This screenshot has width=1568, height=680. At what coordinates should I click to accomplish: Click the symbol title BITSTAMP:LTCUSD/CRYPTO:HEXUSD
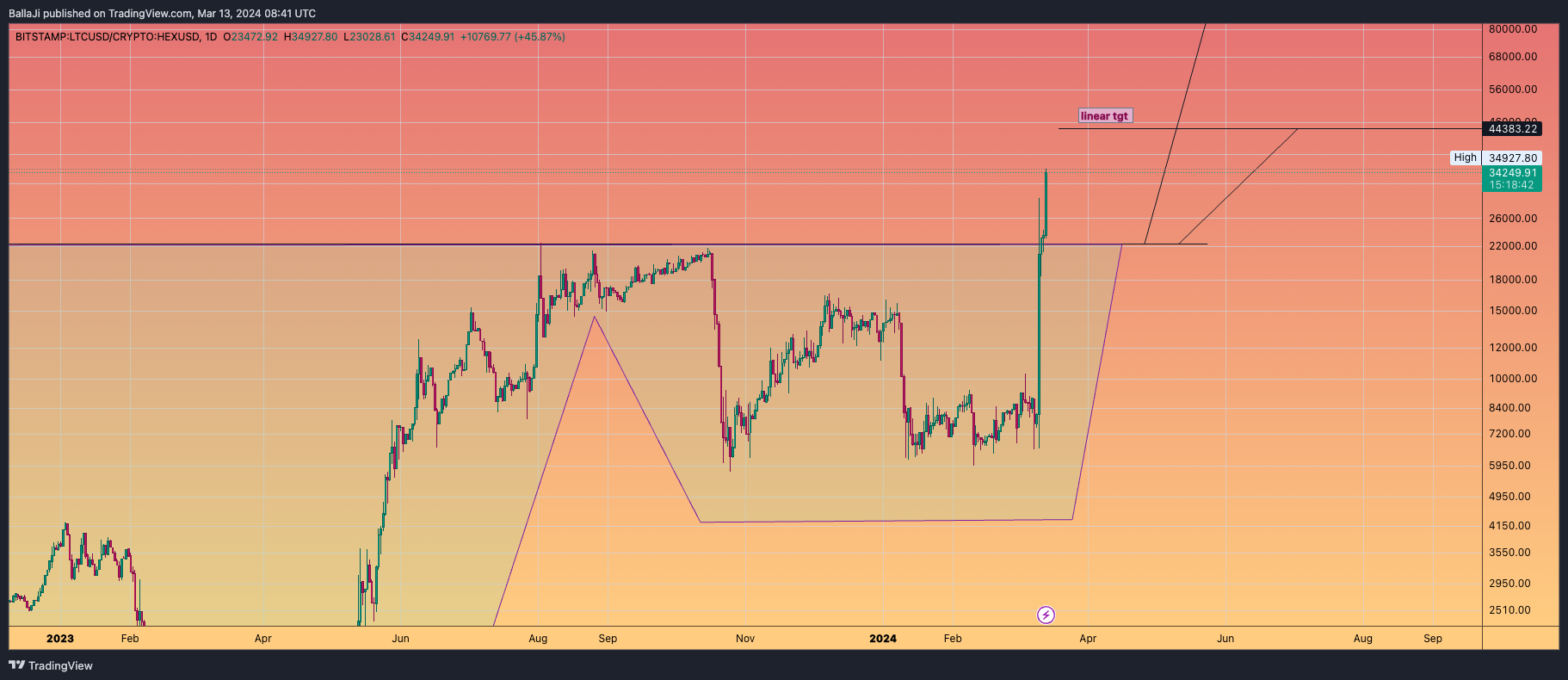click(107, 37)
